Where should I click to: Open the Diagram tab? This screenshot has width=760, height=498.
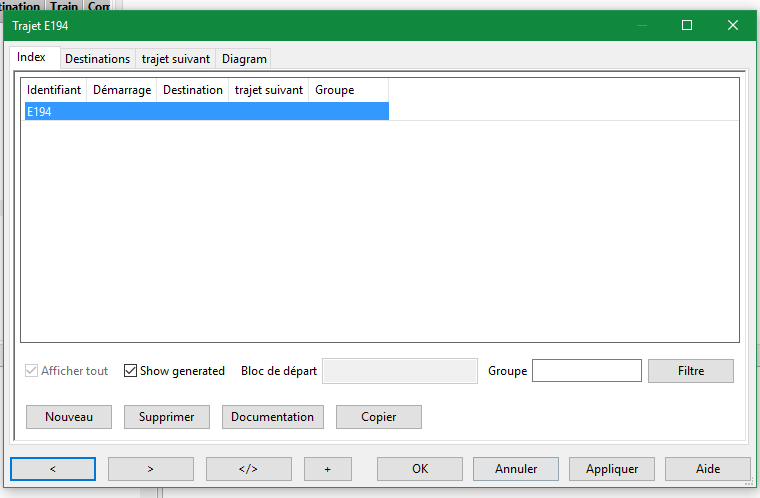point(244,59)
